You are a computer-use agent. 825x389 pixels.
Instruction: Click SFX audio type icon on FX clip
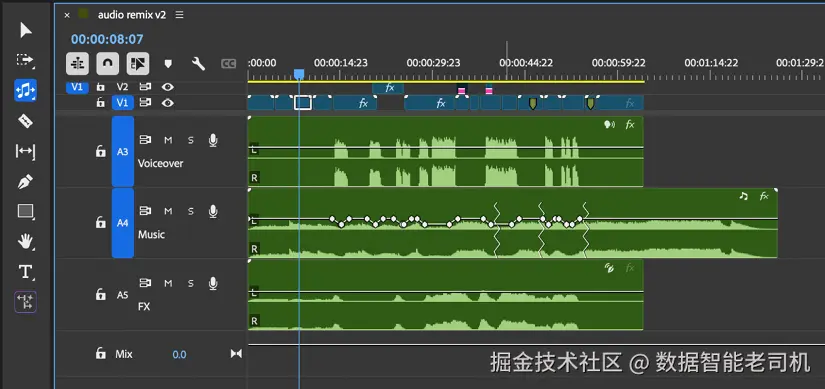609,268
